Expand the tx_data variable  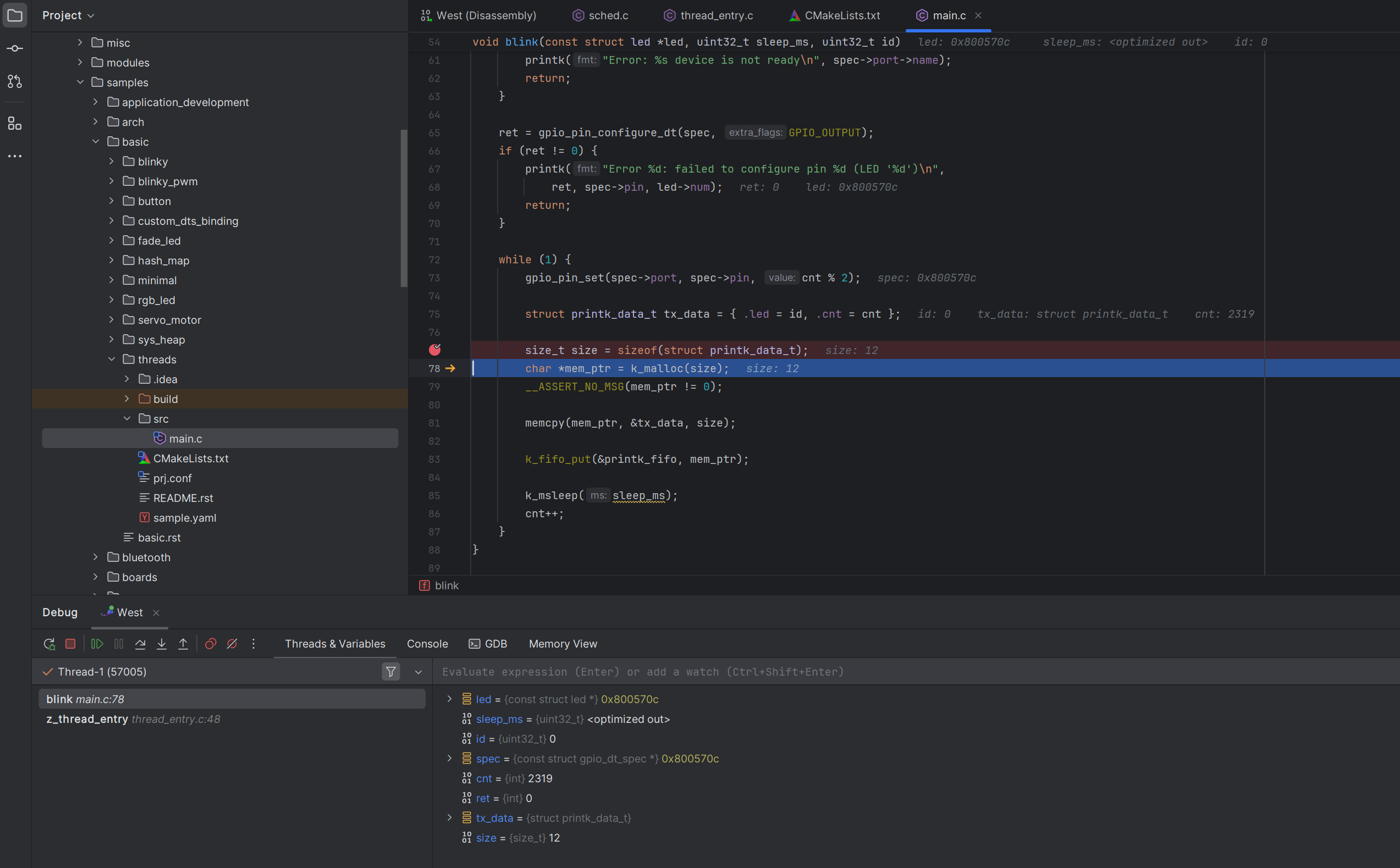pos(450,817)
